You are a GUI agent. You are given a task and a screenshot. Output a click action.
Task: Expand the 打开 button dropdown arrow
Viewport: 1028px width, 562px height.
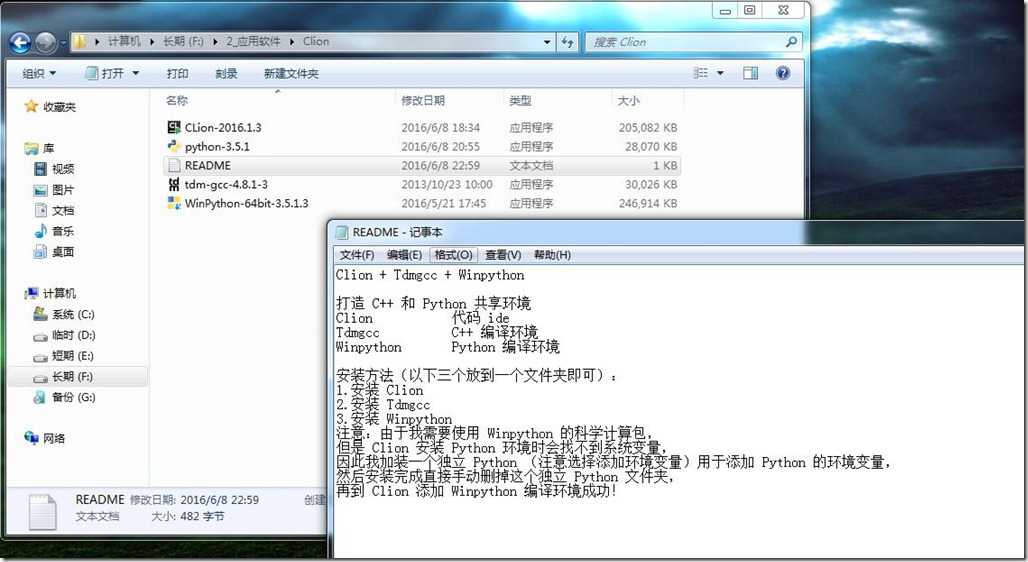[136, 73]
